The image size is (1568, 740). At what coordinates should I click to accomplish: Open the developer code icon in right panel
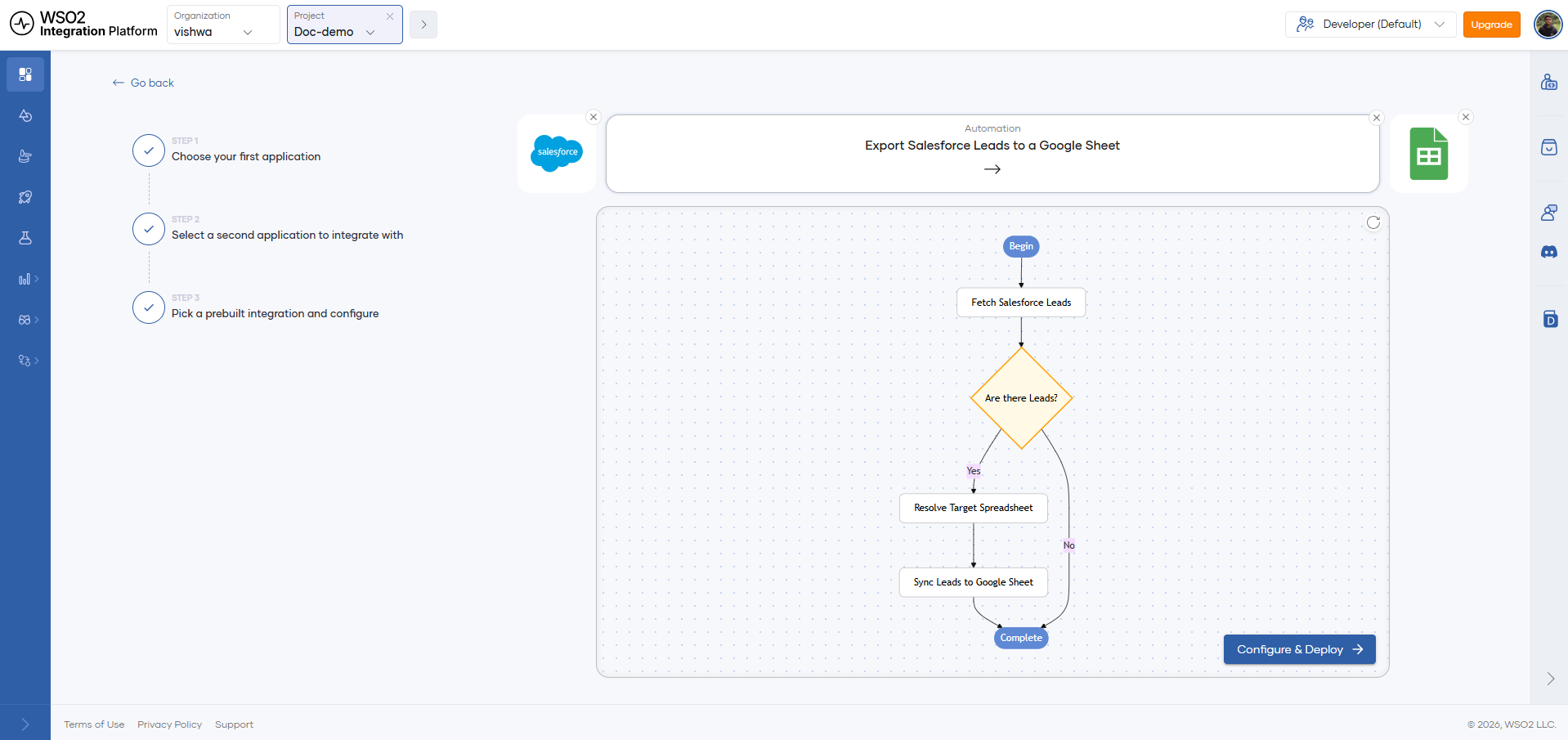(1549, 82)
